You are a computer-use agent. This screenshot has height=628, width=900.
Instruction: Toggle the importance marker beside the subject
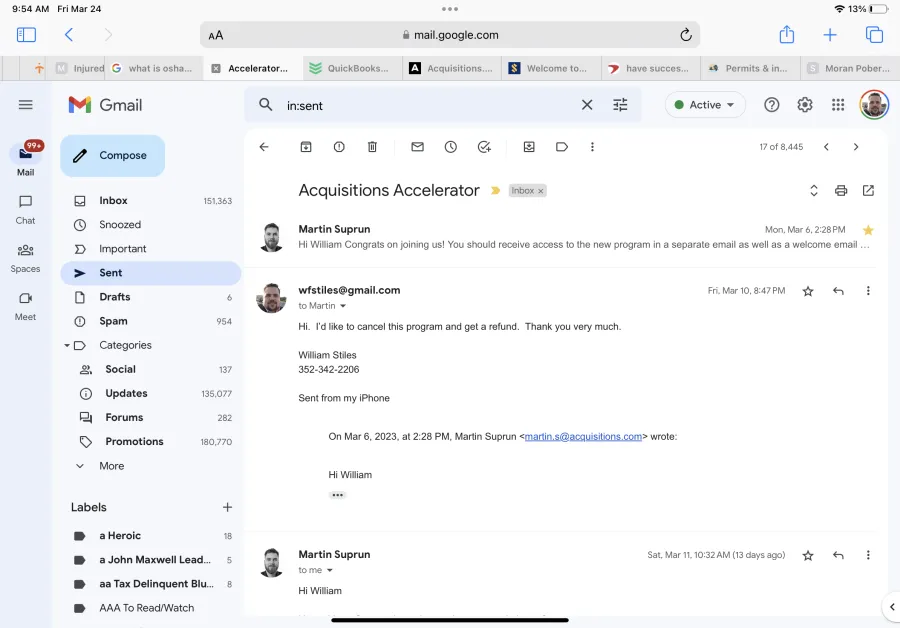point(495,191)
